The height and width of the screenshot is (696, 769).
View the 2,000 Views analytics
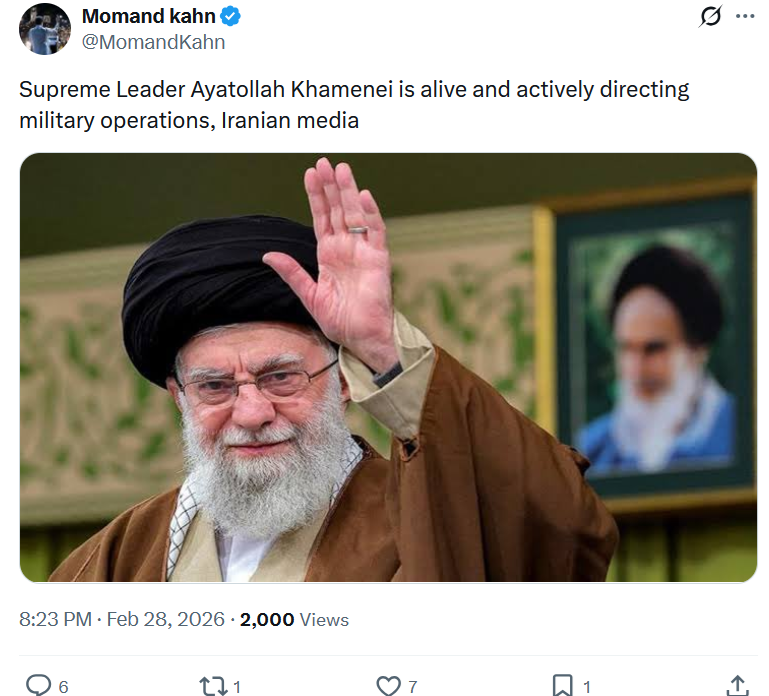294,620
